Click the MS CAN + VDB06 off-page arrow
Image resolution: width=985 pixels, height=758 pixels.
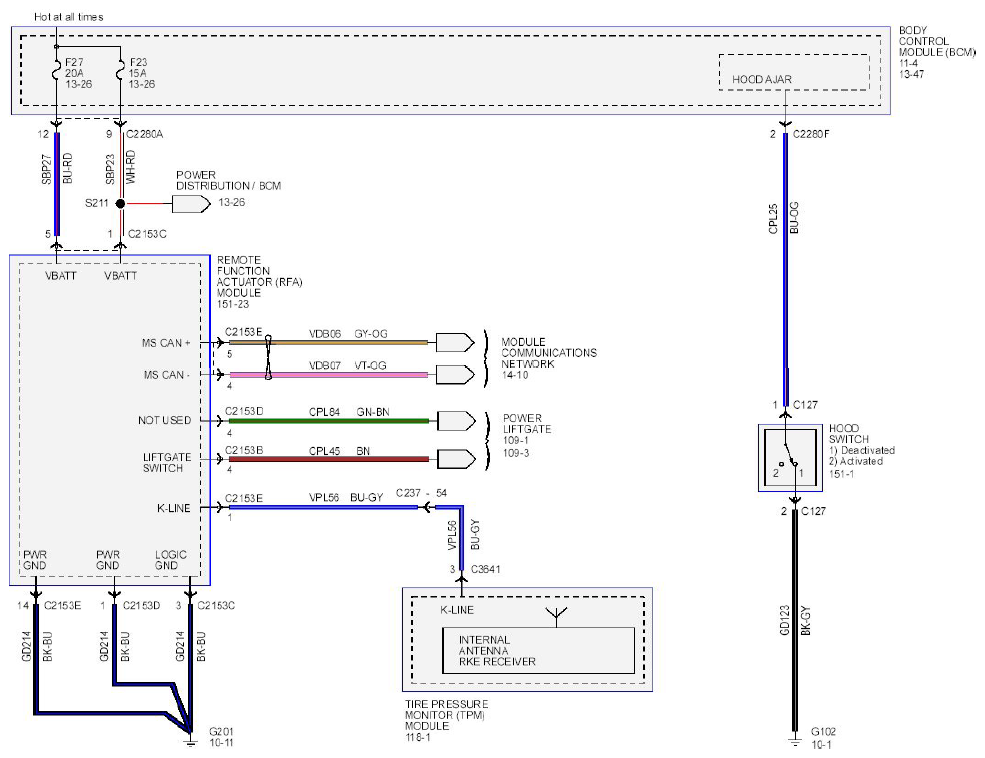pos(455,342)
